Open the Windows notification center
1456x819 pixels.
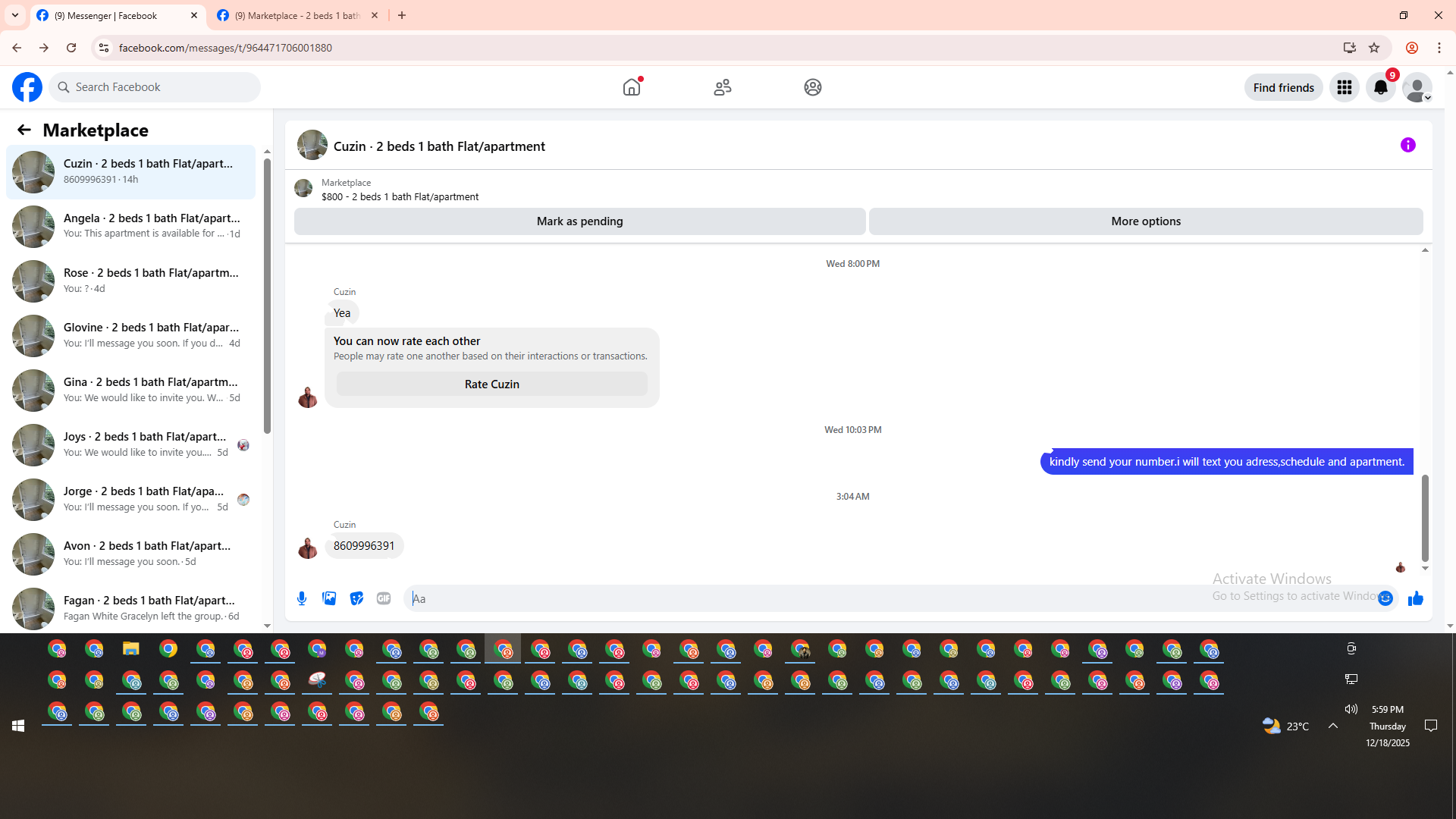1431,726
